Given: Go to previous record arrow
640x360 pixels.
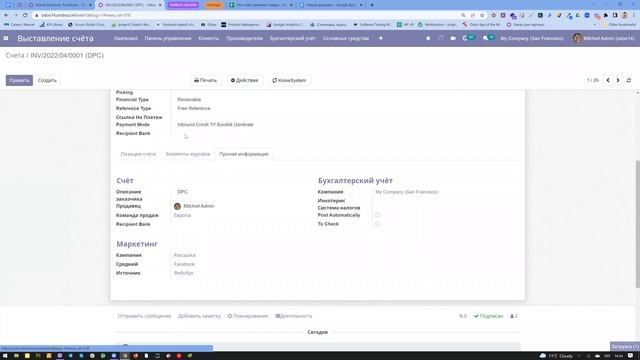Looking at the screenshot, I should coord(608,80).
